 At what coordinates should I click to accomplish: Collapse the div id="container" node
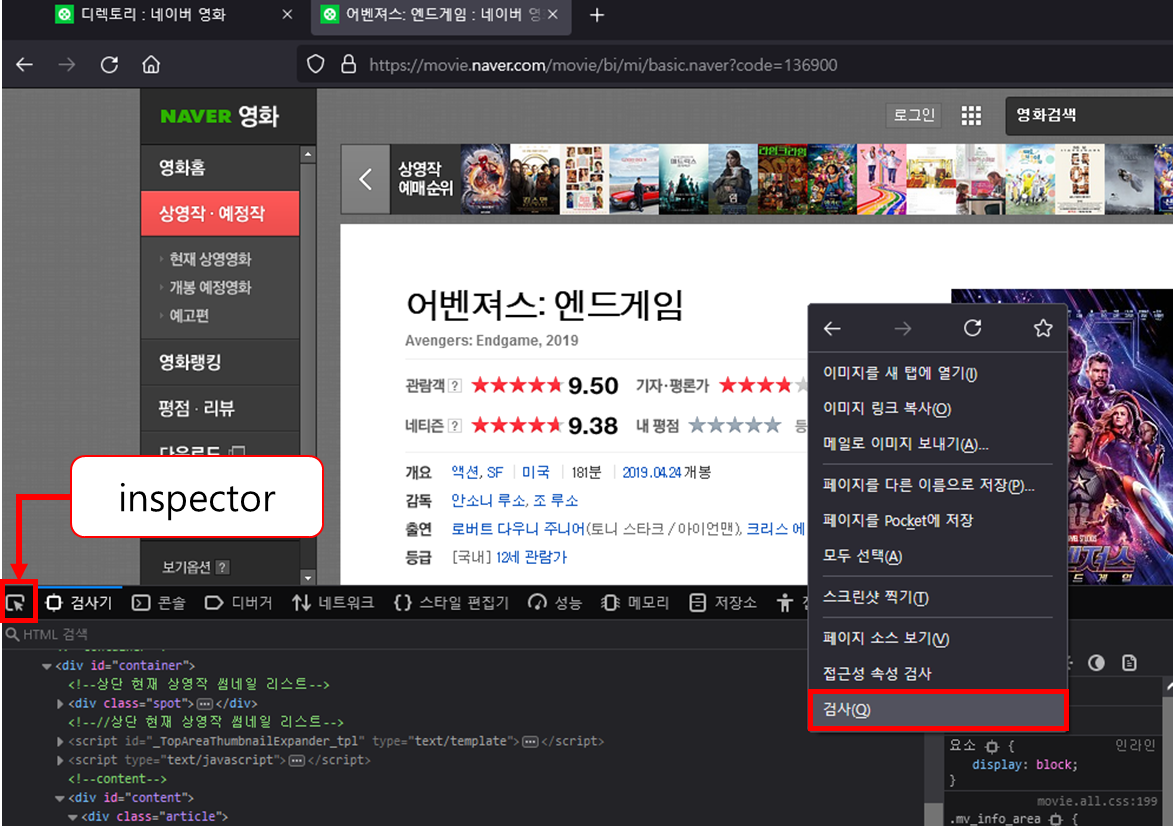(x=47, y=666)
